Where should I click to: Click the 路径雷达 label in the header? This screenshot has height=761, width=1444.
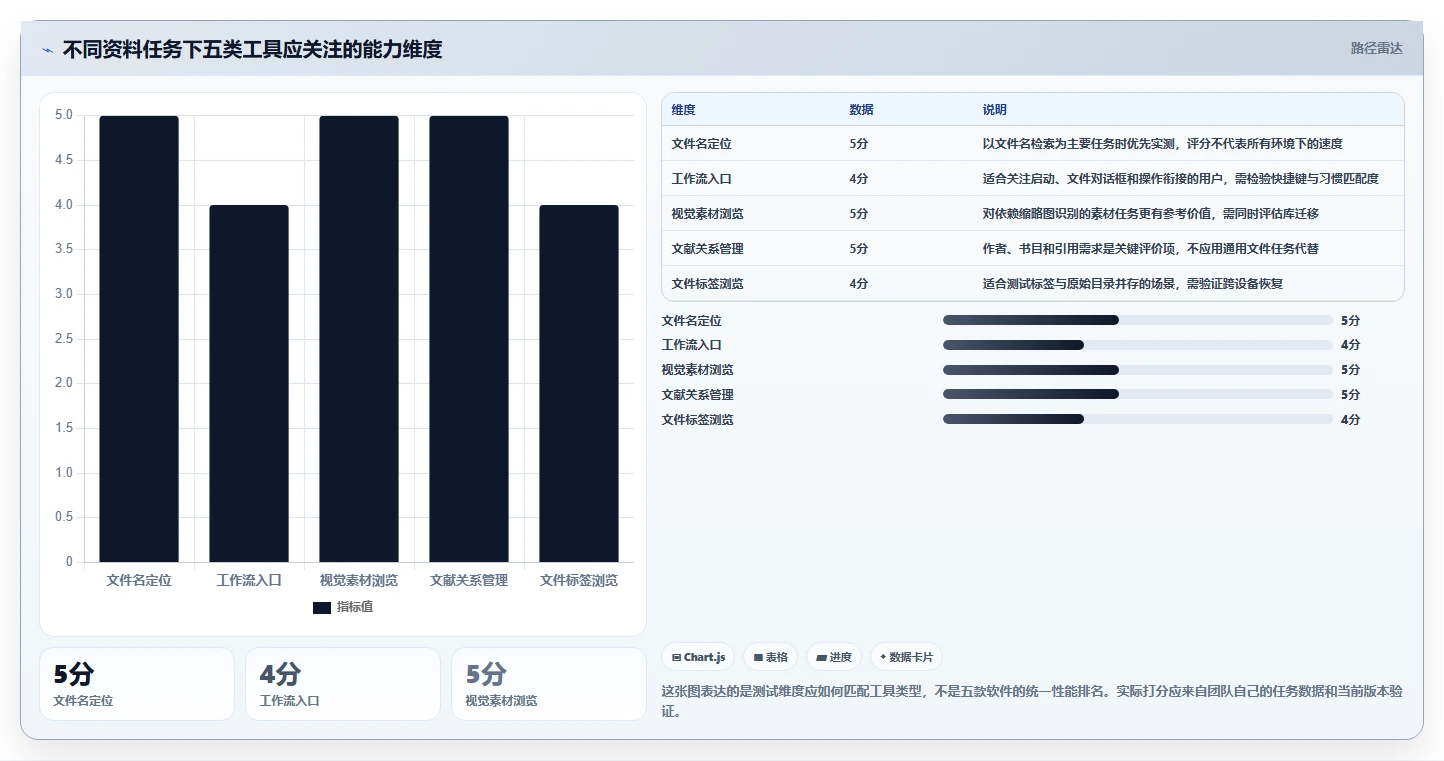[x=1377, y=48]
